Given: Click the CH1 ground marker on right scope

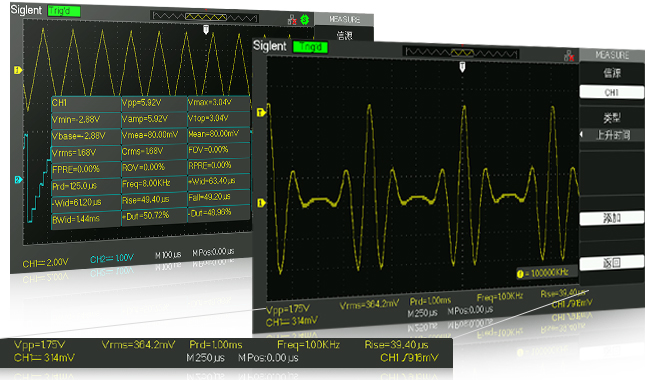Looking at the screenshot, I should pos(261,203).
